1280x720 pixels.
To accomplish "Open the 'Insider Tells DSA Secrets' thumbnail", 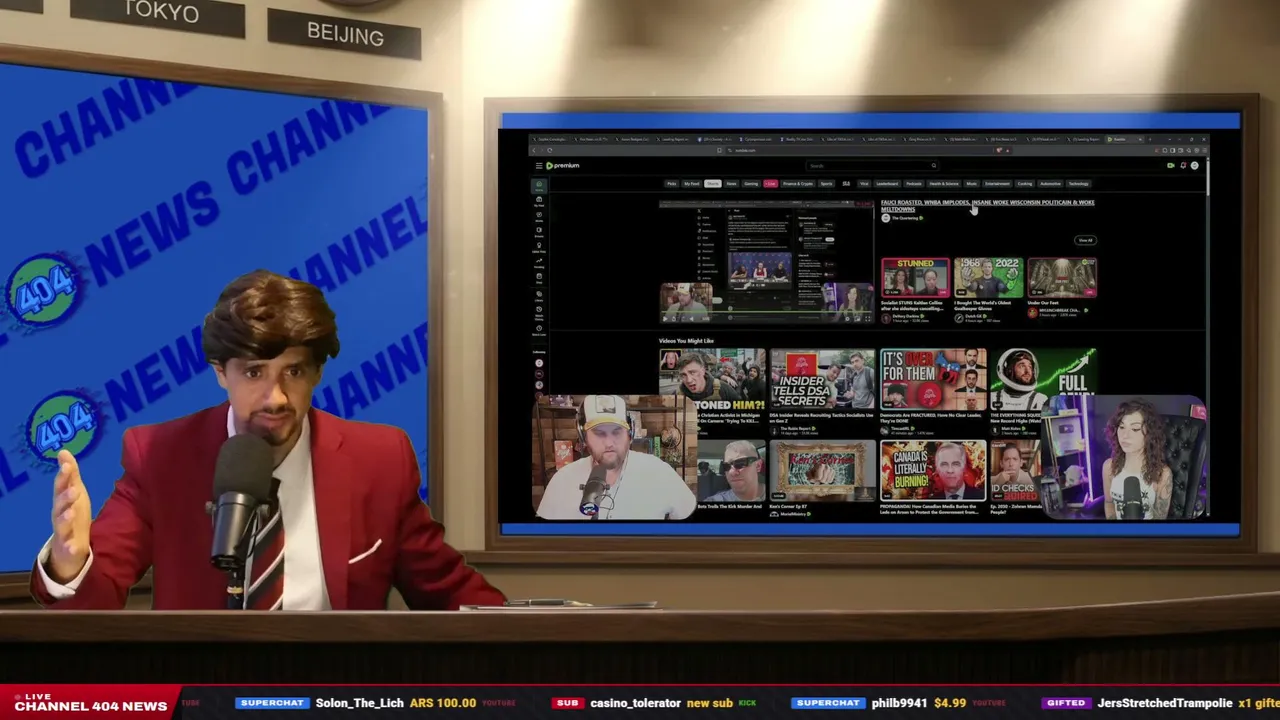I will 822,379.
